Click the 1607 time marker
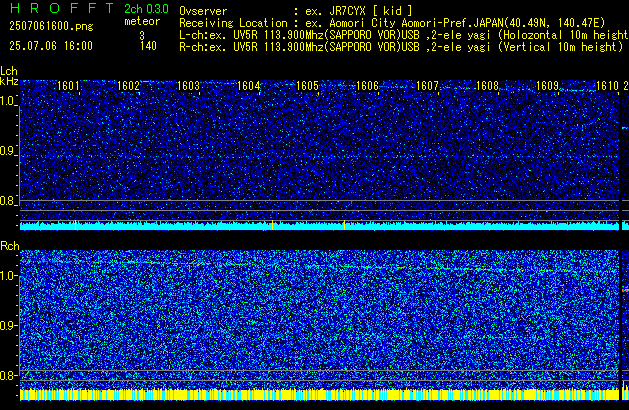This screenshot has width=629, height=410. 427,86
